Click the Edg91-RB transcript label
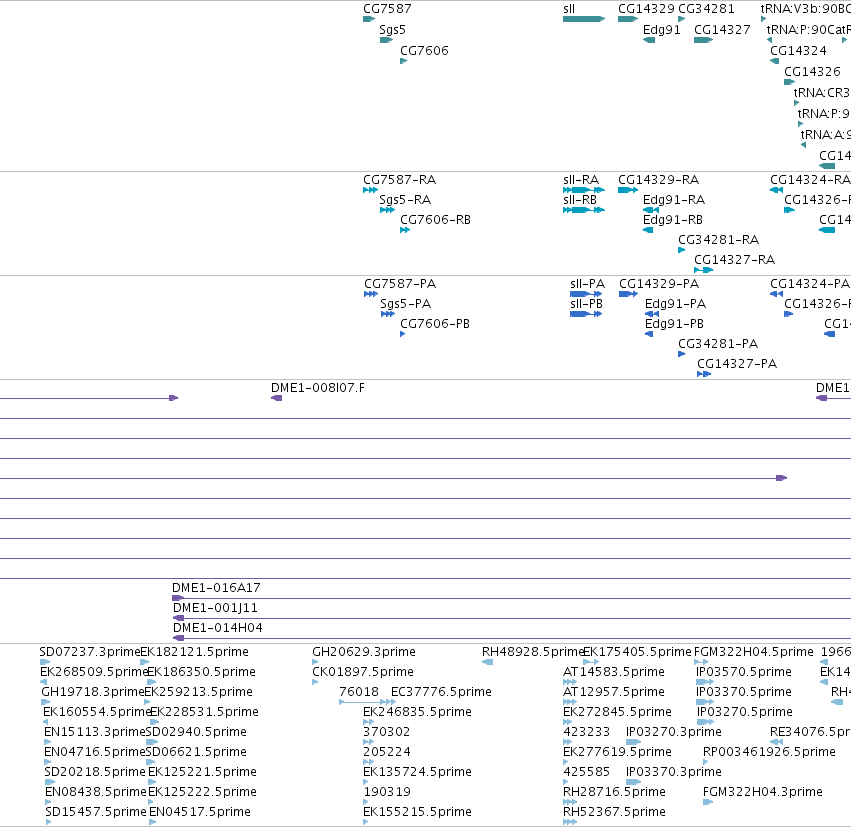Image resolution: width=851 pixels, height=827 pixels. 673,220
